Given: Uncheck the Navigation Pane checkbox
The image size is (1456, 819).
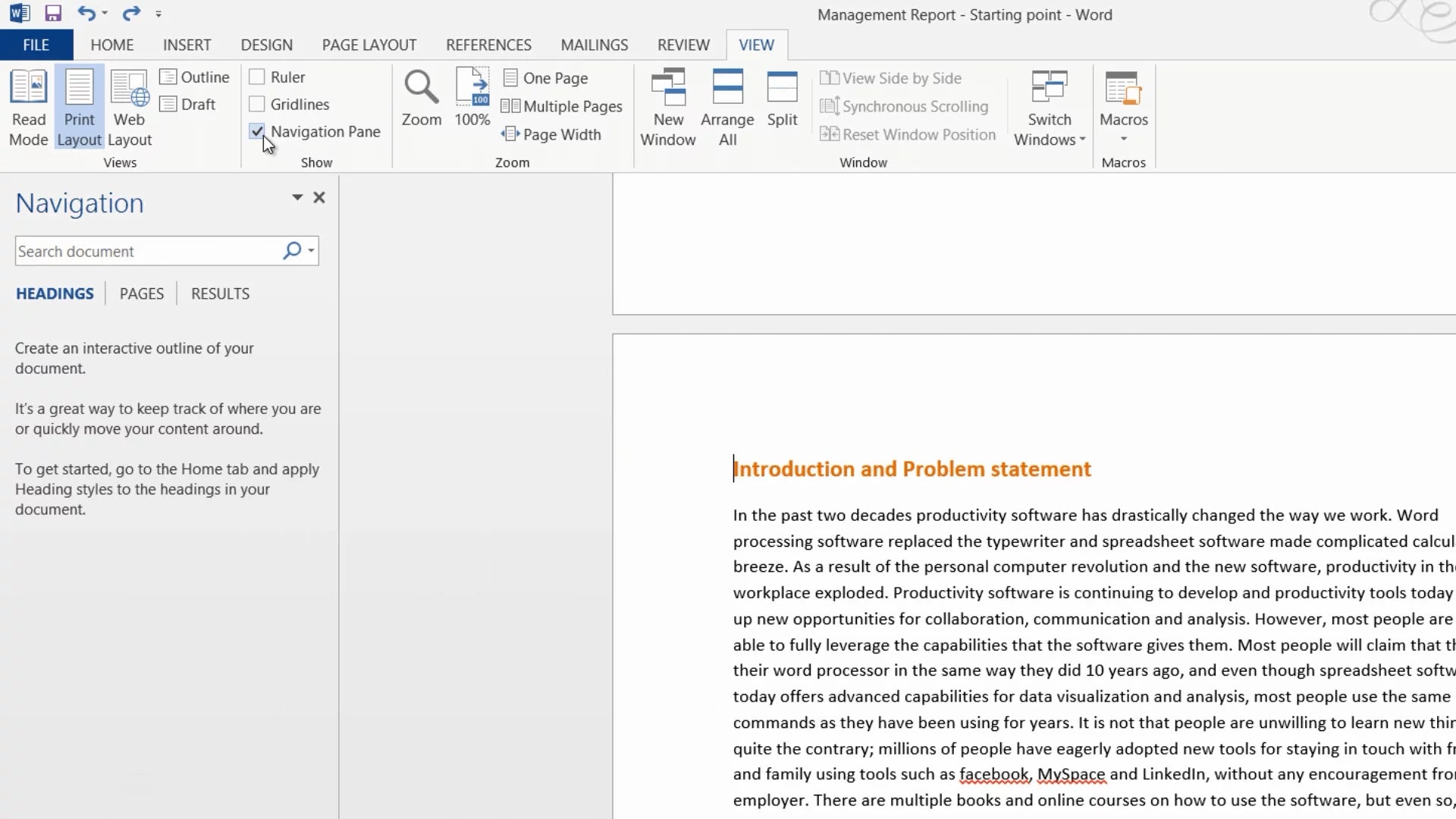Looking at the screenshot, I should (x=257, y=131).
